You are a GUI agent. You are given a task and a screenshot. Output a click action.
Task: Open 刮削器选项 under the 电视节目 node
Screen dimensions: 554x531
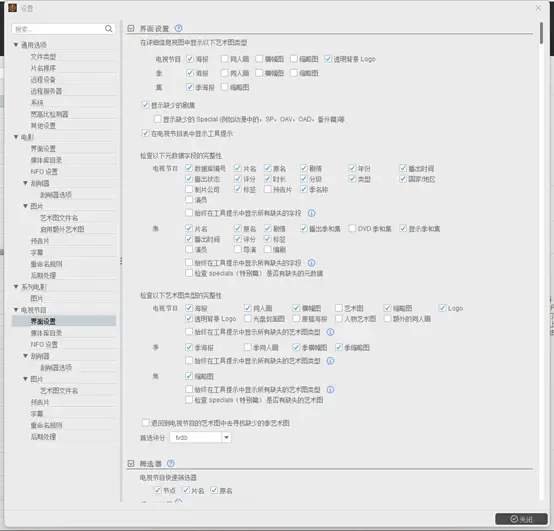(x=56, y=367)
